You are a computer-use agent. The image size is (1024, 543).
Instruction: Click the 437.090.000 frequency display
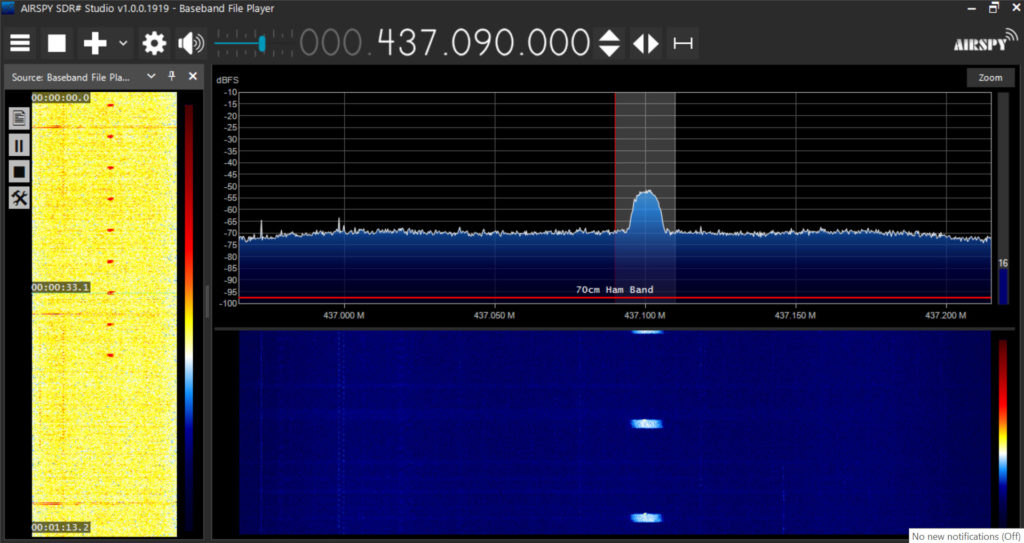pos(483,43)
